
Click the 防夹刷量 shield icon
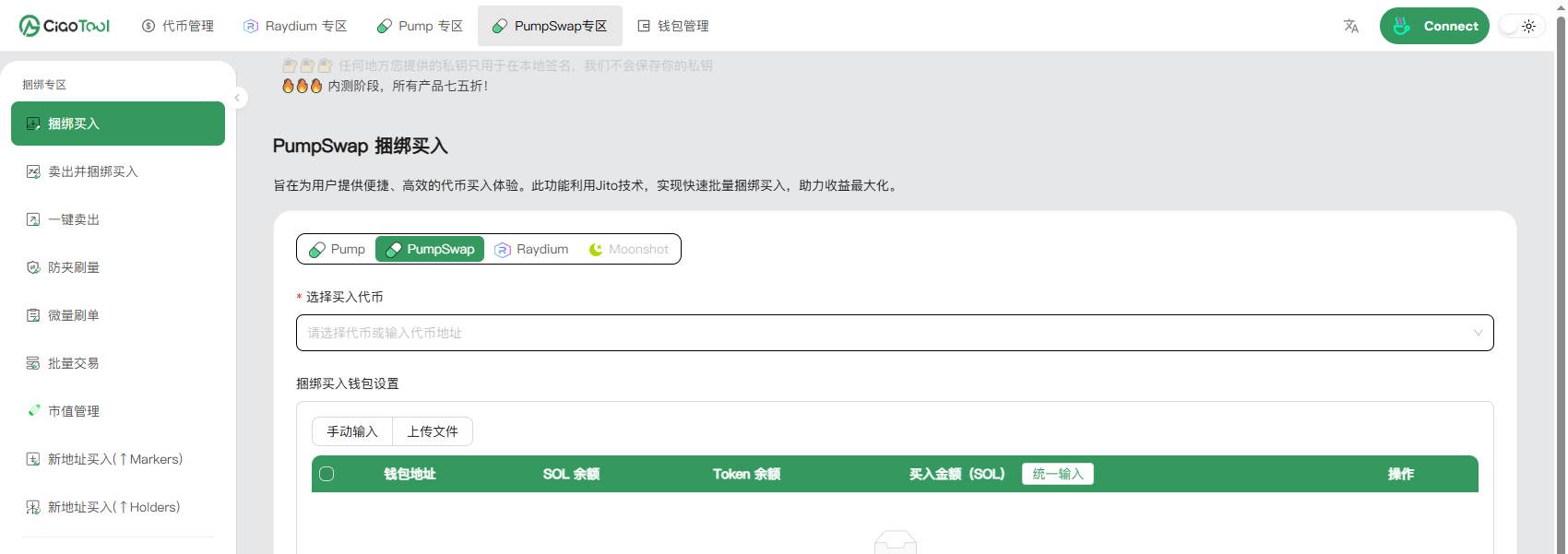(33, 267)
